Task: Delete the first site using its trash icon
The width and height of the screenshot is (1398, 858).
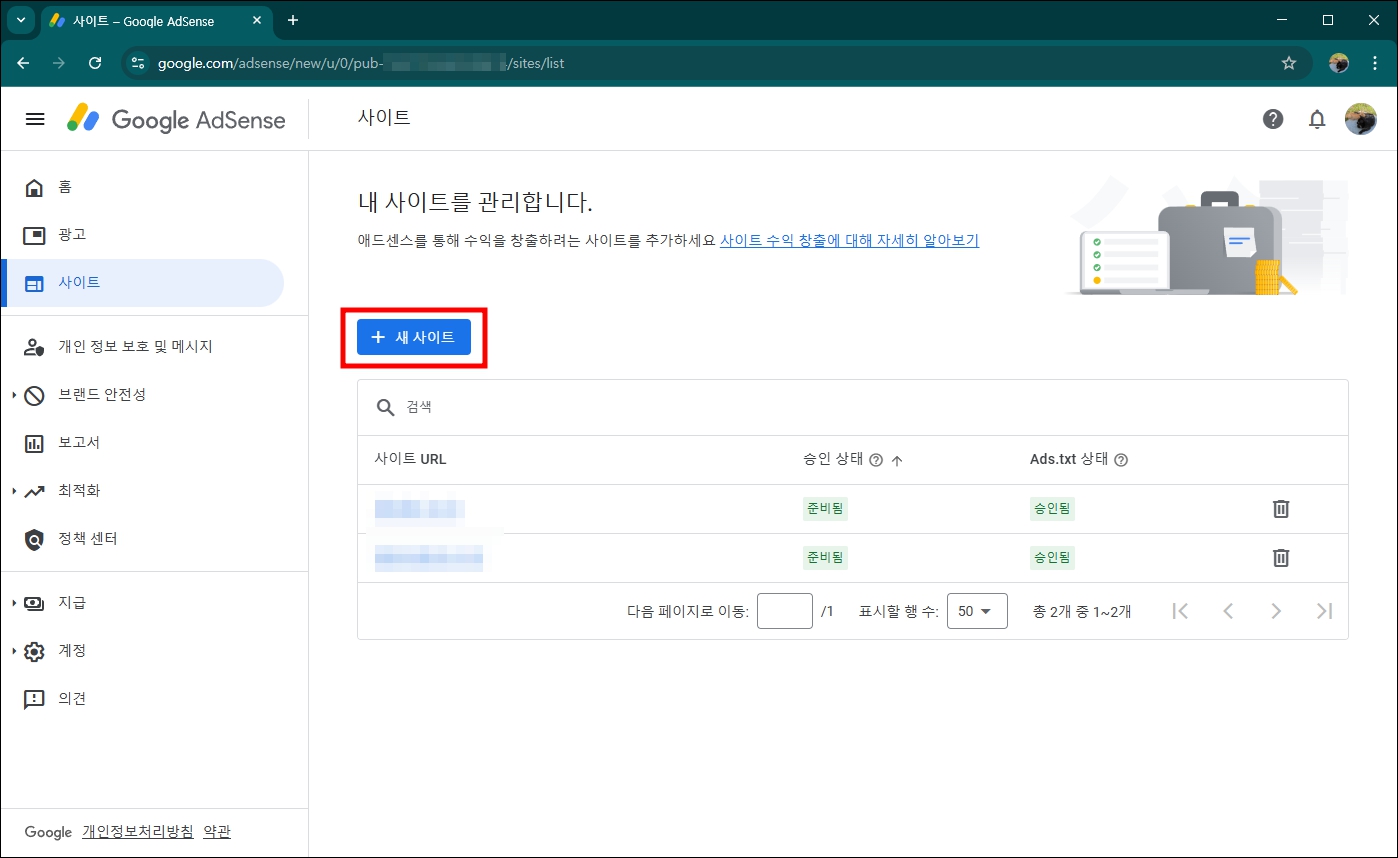Action: [x=1281, y=508]
